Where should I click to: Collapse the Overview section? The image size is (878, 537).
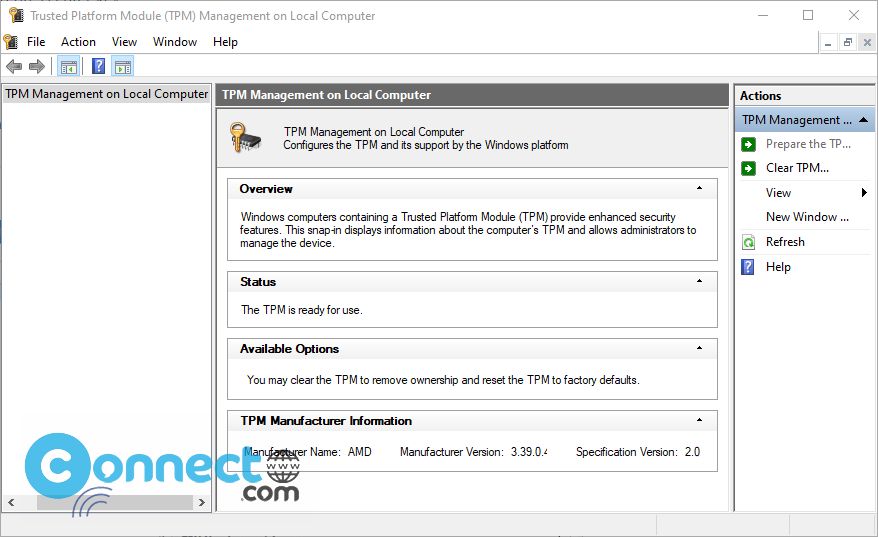coord(699,188)
